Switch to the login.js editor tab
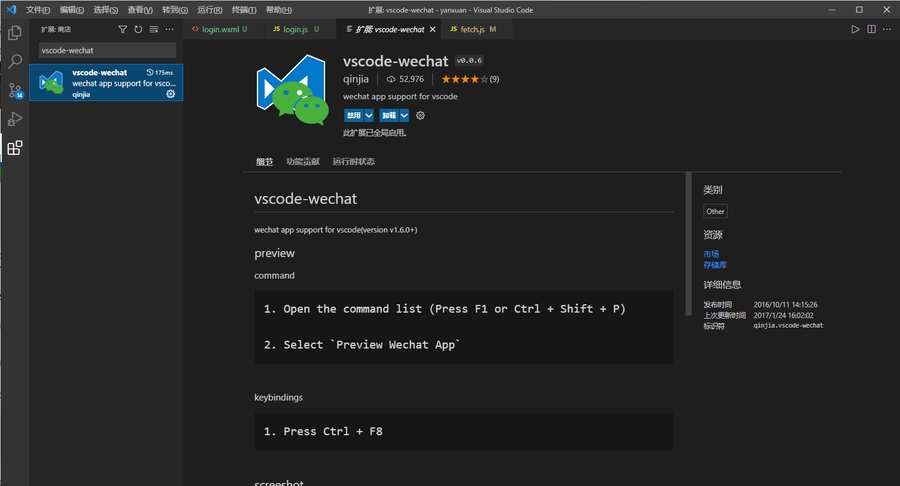900x486 pixels. 294,30
